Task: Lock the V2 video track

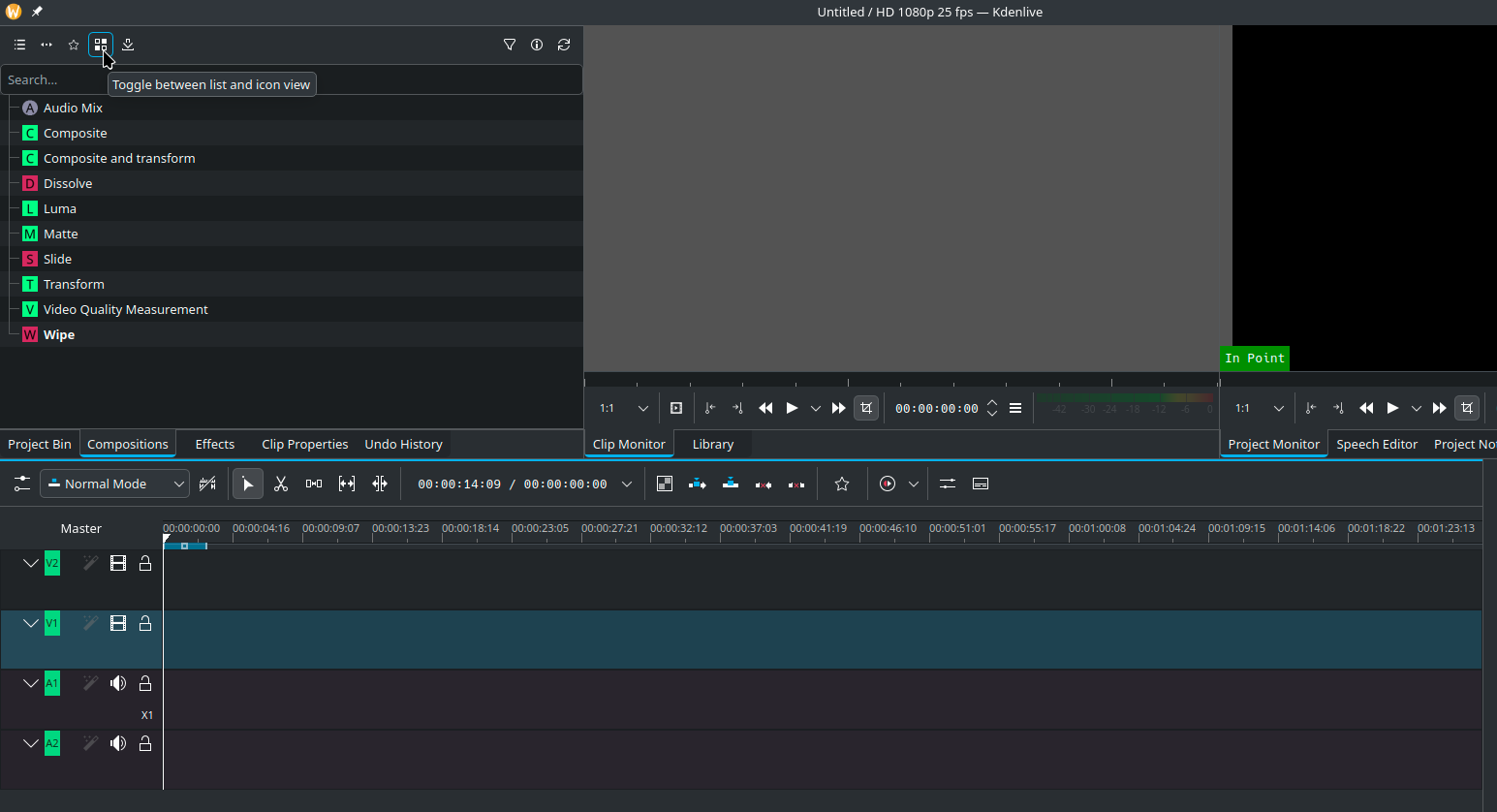Action: (145, 563)
